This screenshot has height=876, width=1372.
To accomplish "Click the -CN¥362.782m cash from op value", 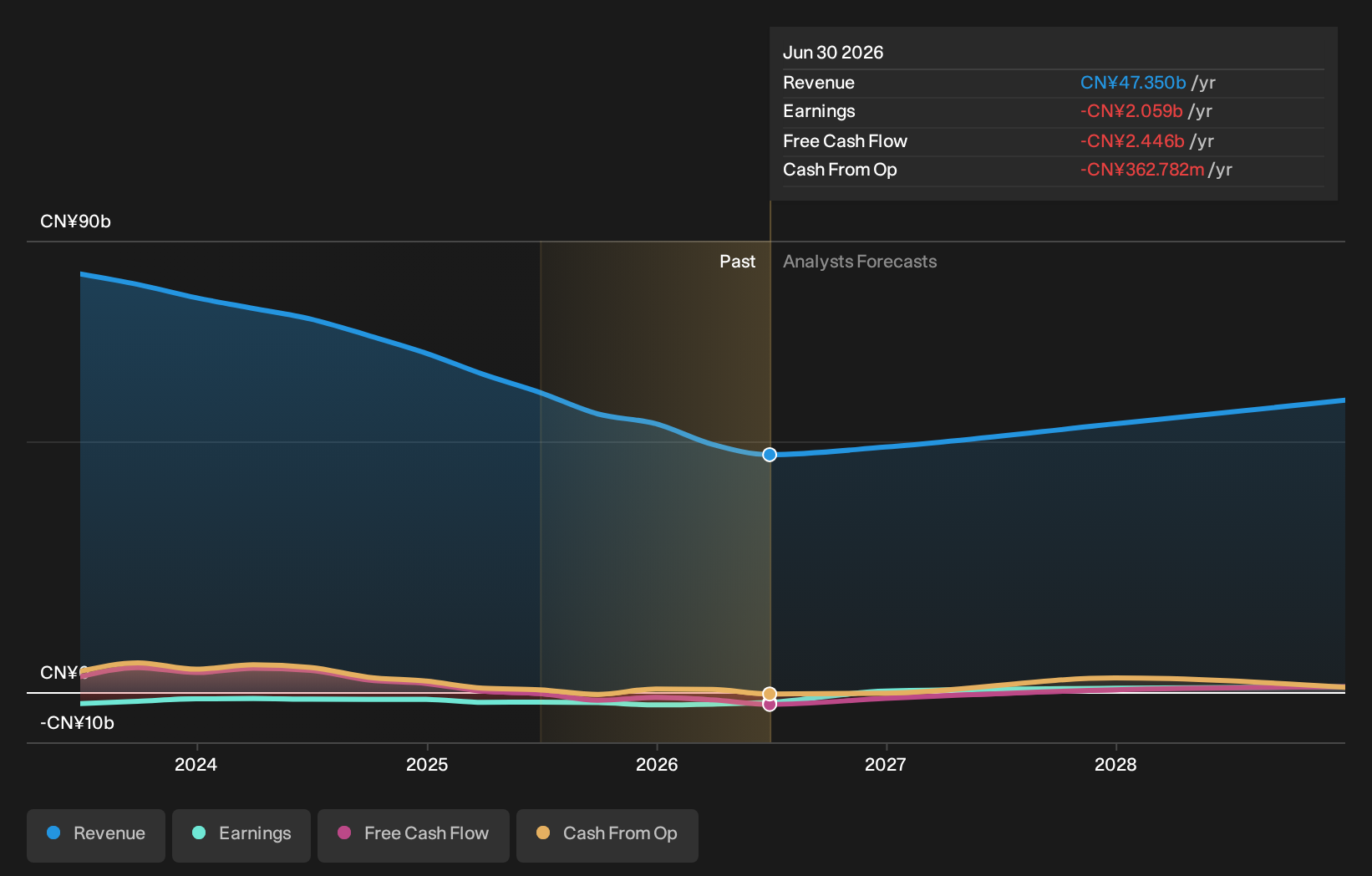I will click(x=1142, y=170).
